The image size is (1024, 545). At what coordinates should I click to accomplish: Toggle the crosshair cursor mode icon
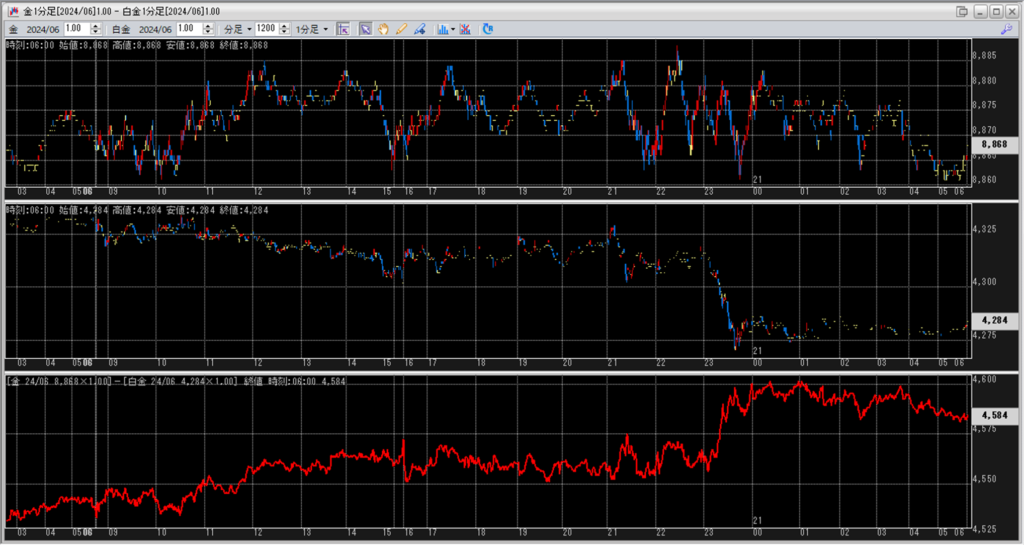pyautogui.click(x=343, y=29)
